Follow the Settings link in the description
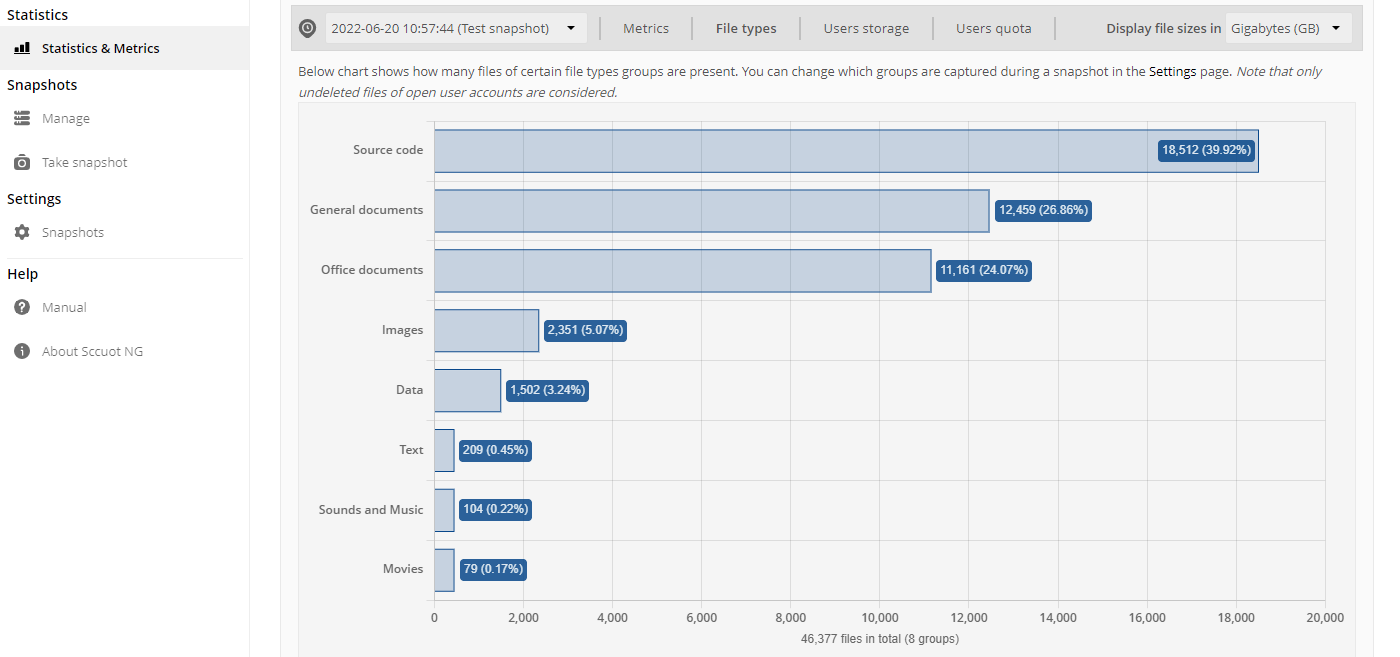Screen dimensions: 1400x657 coord(1172,72)
